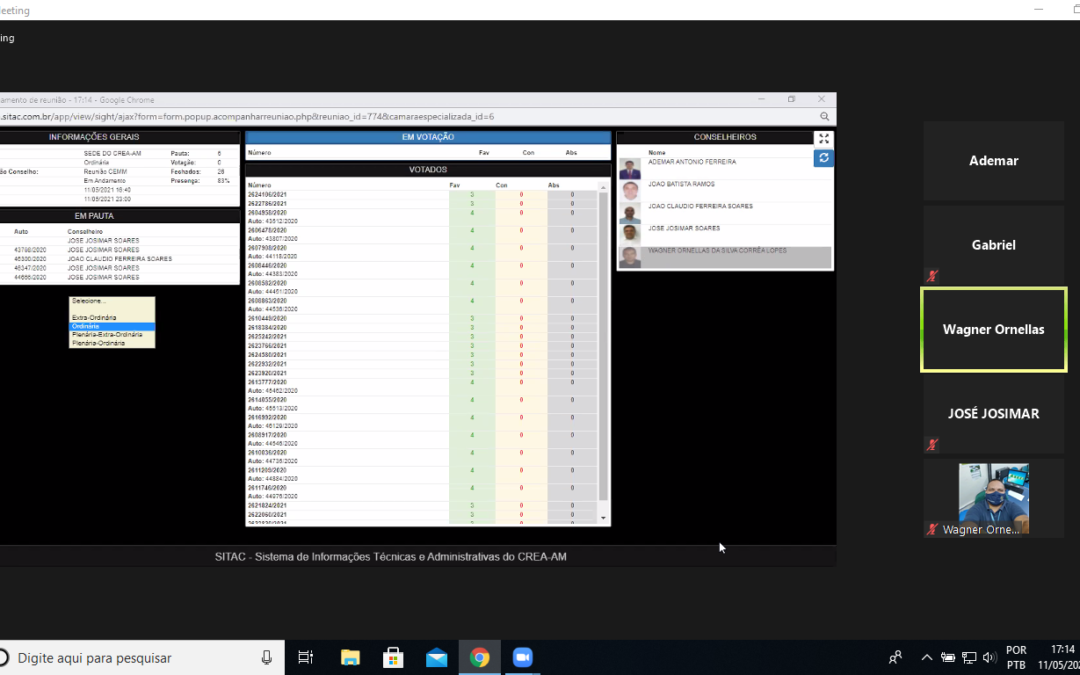This screenshot has width=1080, height=675.
Task: Click the highlighted Wagner Ornellas speaker tile
Action: [x=993, y=329]
